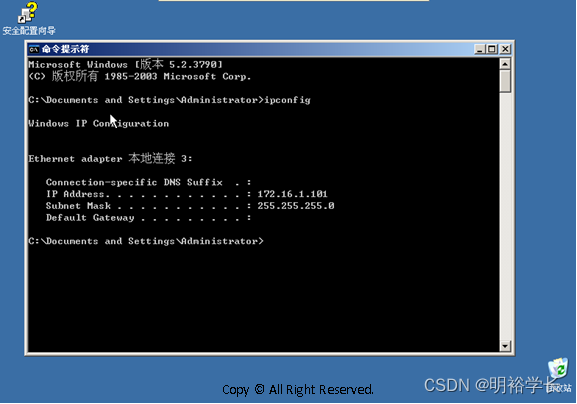
Task: Click the Connection-specific DNS Suffix line
Action: coord(148,182)
